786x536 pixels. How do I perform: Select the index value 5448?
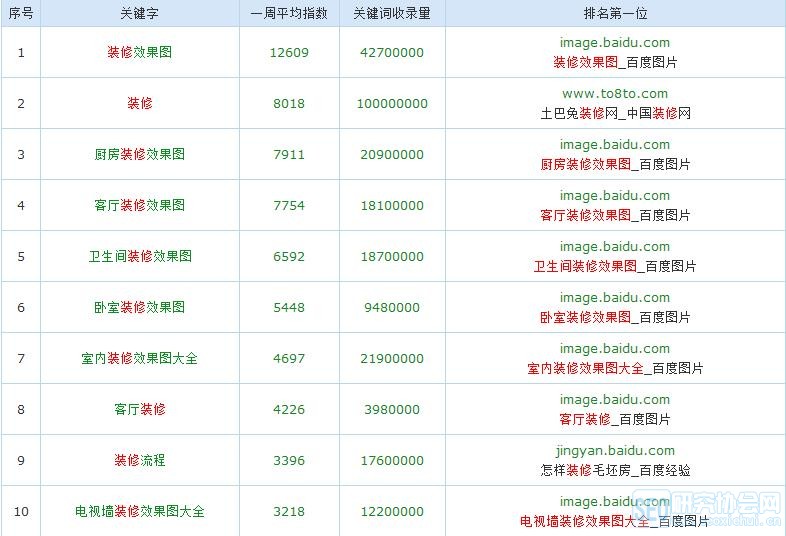pos(289,307)
